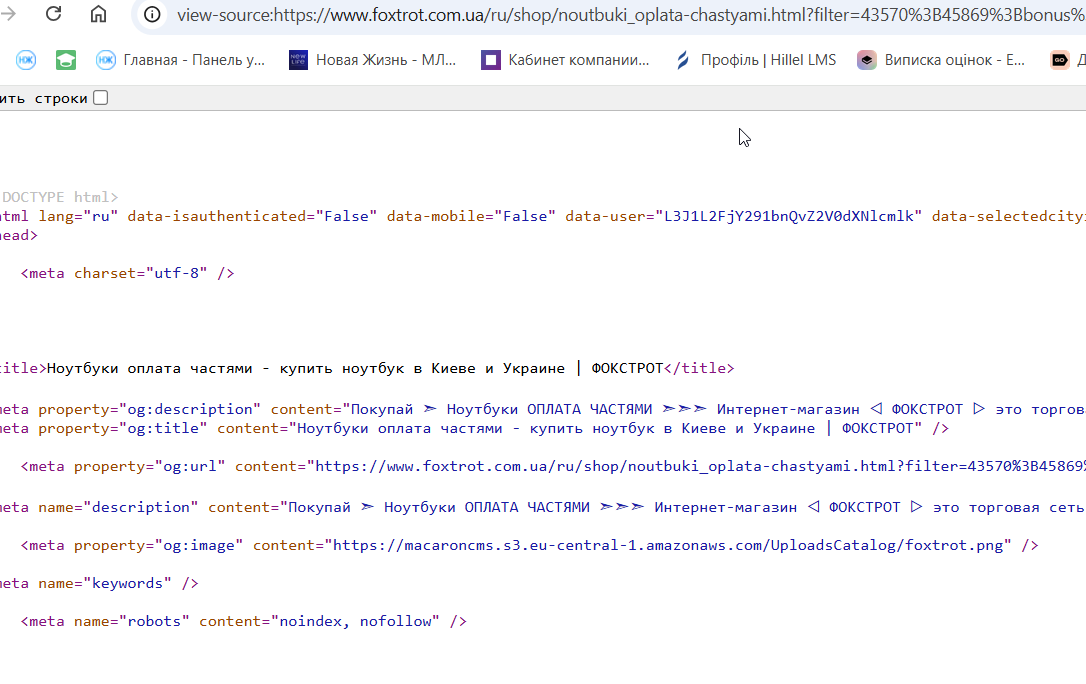1086x684 pixels.
Task: Click the title text Ноутбуки оплата частями
Action: pyautogui.click(x=149, y=368)
